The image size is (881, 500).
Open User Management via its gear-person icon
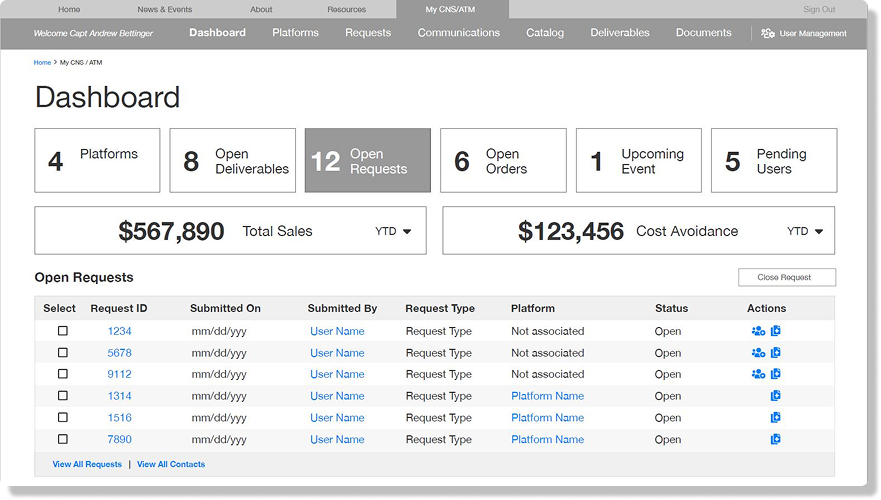click(x=767, y=33)
